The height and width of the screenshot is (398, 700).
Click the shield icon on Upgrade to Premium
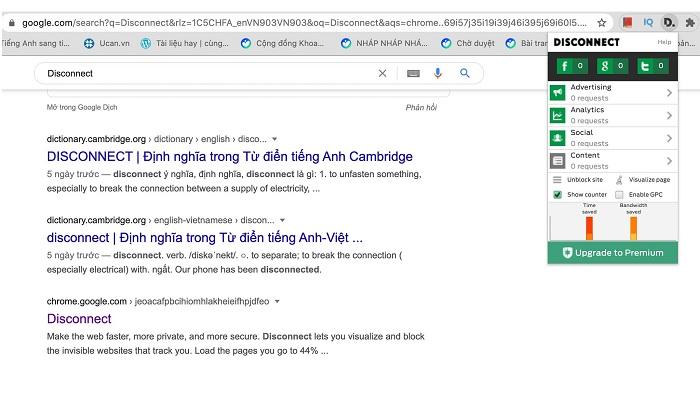point(567,253)
